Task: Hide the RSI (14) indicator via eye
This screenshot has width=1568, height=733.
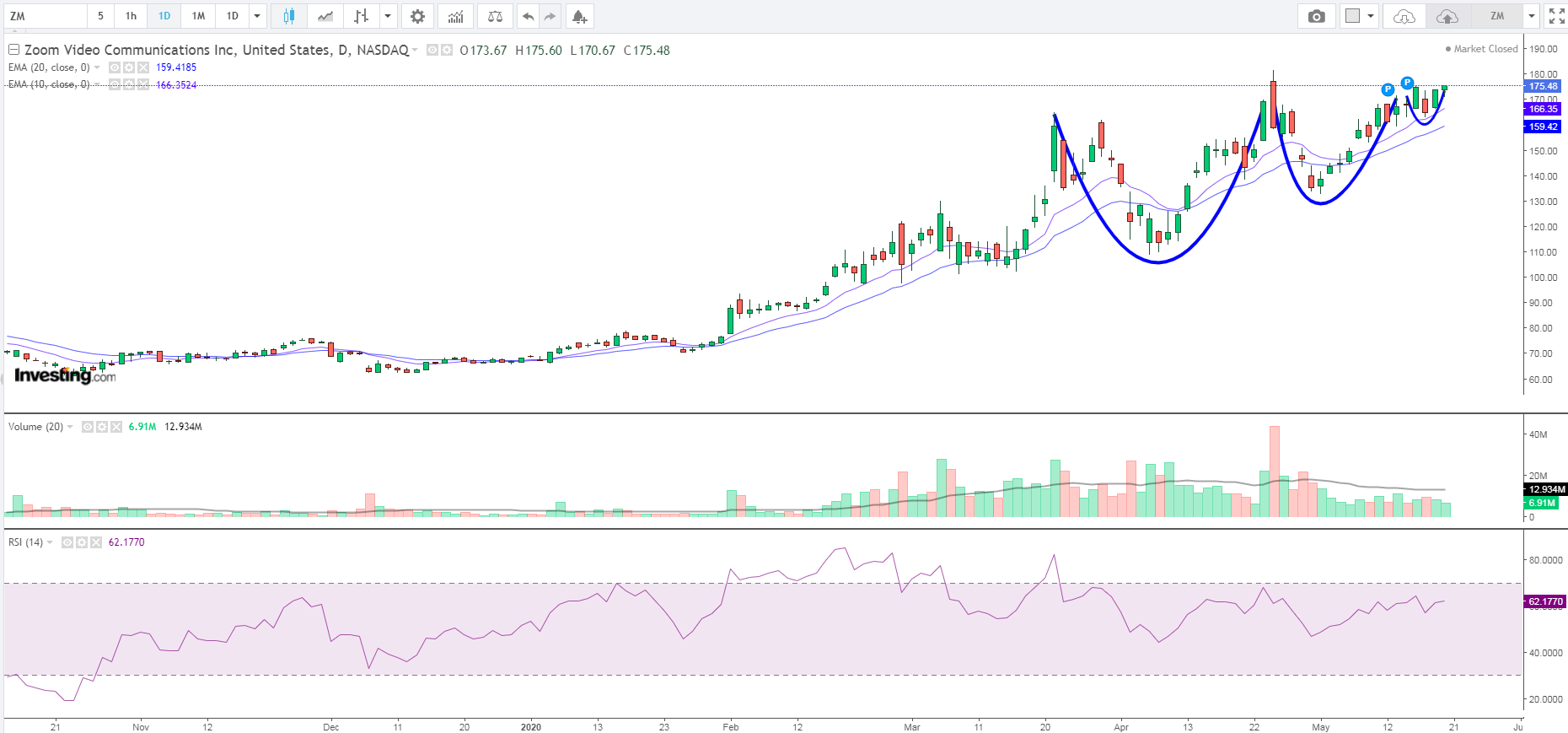Action: 67,542
